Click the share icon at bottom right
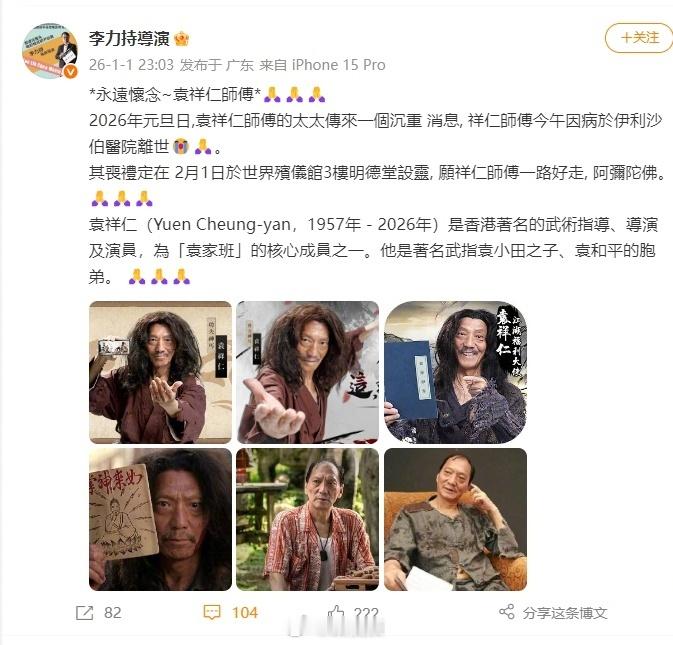 pos(507,612)
